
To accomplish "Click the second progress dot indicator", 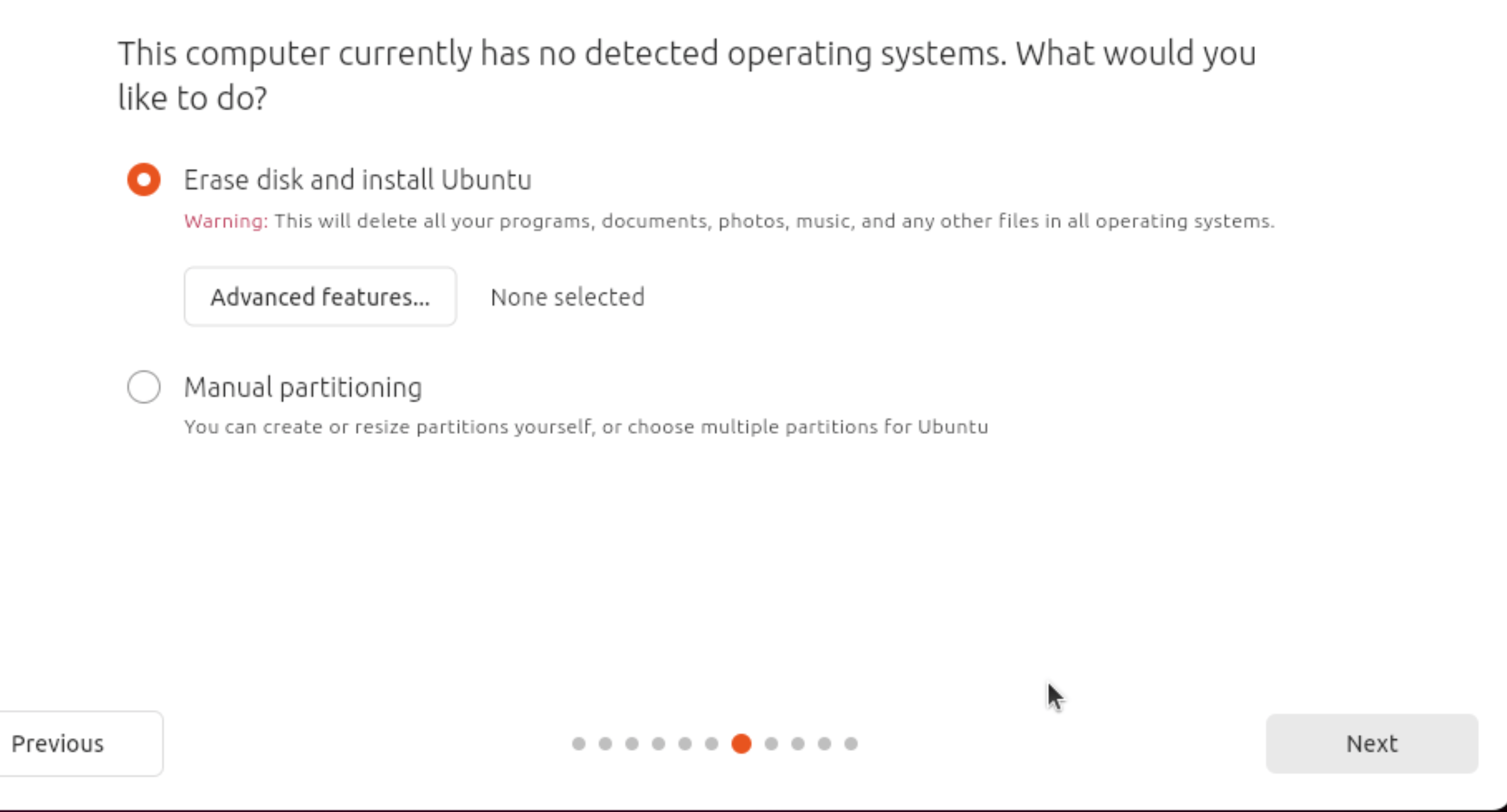I will tap(605, 743).
